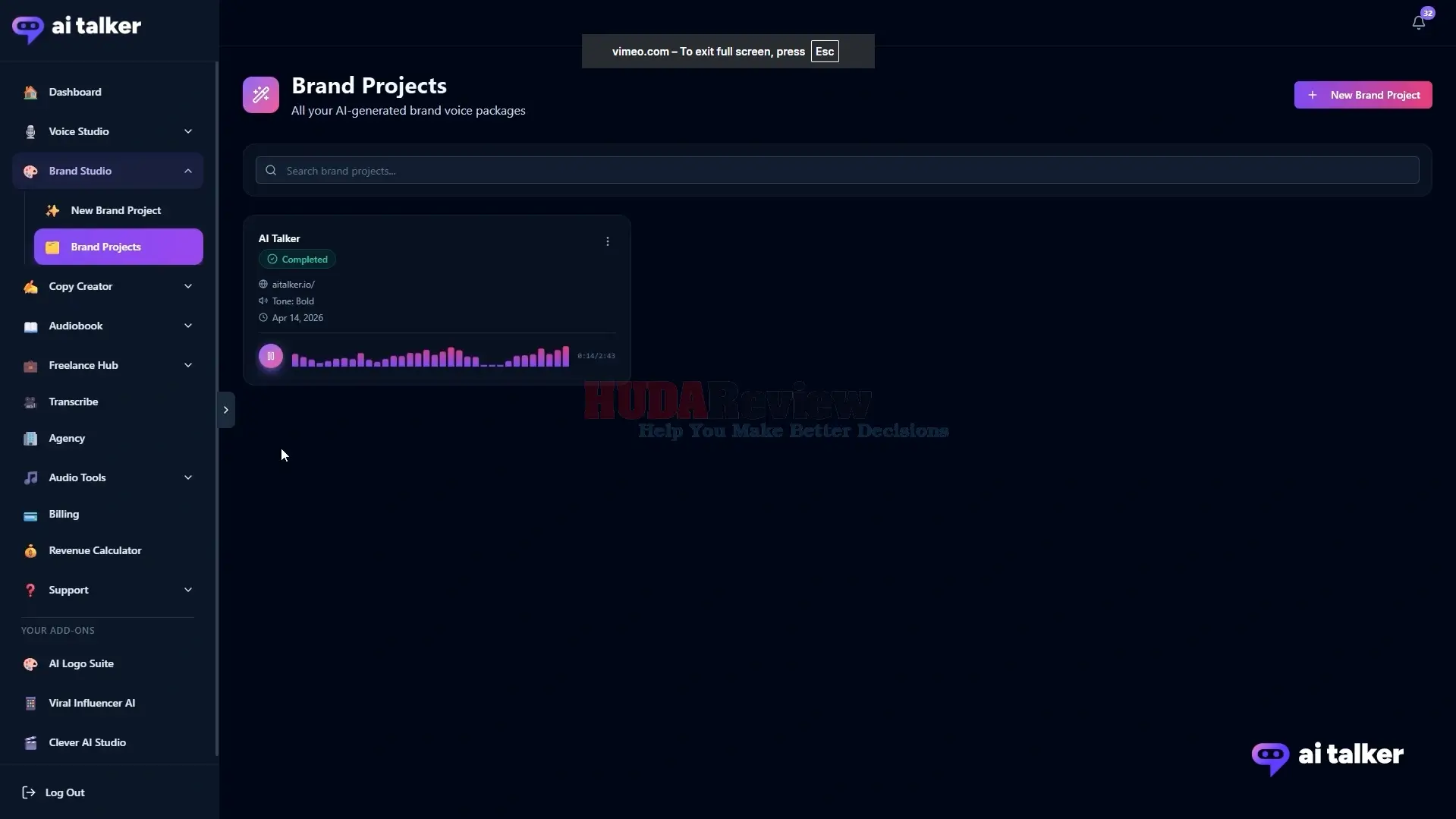Open the Billing page
This screenshot has width=1456, height=819.
108,514
